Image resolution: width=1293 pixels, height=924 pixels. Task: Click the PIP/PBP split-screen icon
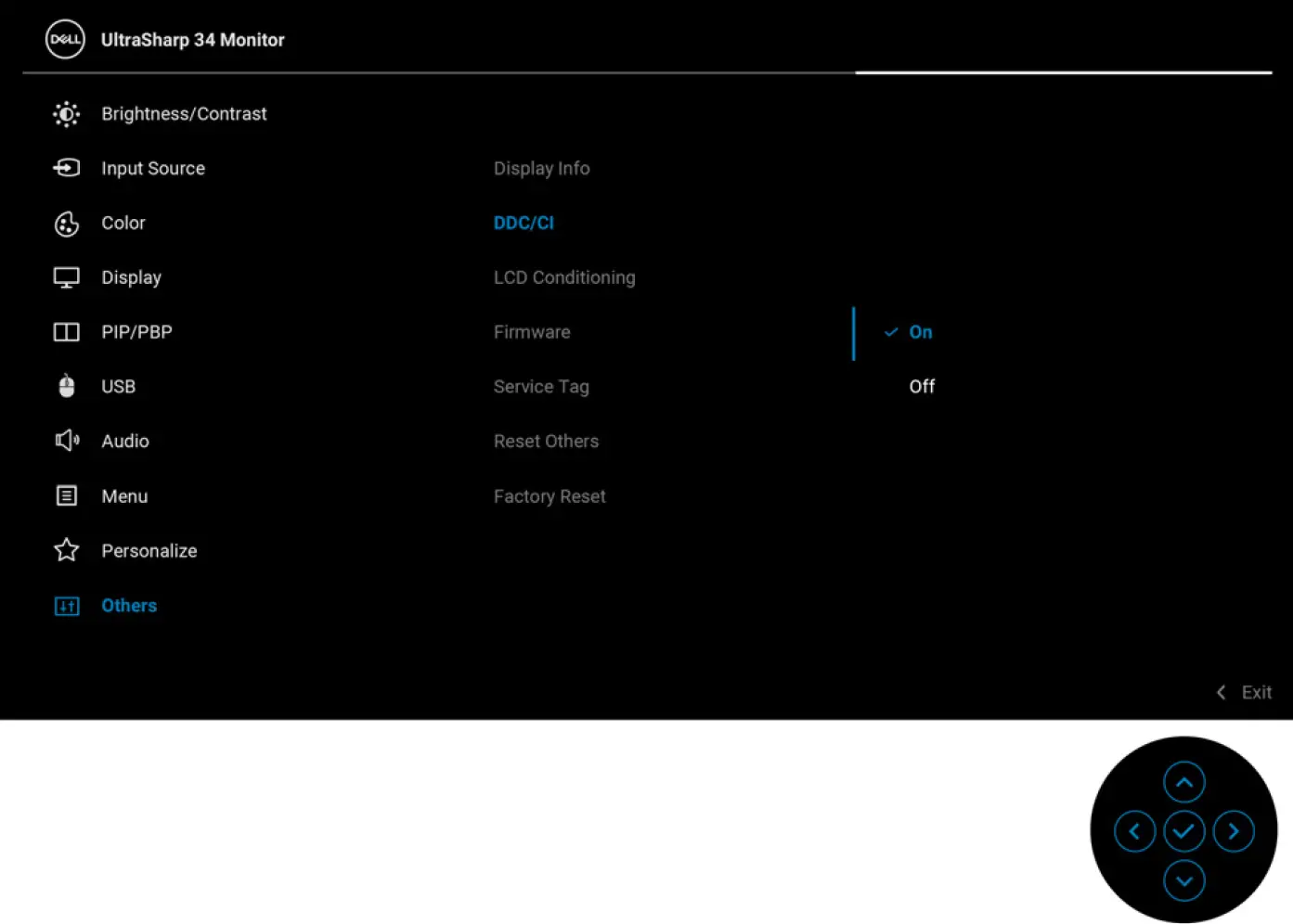coord(66,332)
